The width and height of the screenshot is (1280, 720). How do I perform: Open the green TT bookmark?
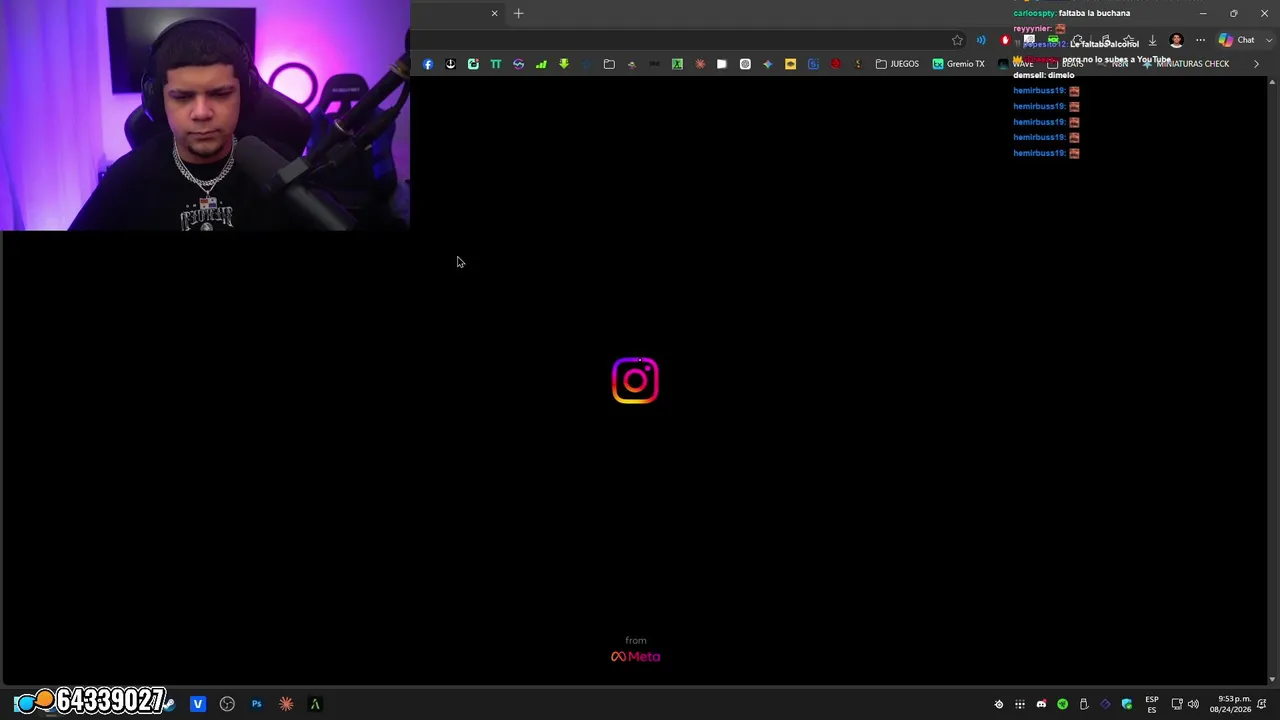(495, 64)
